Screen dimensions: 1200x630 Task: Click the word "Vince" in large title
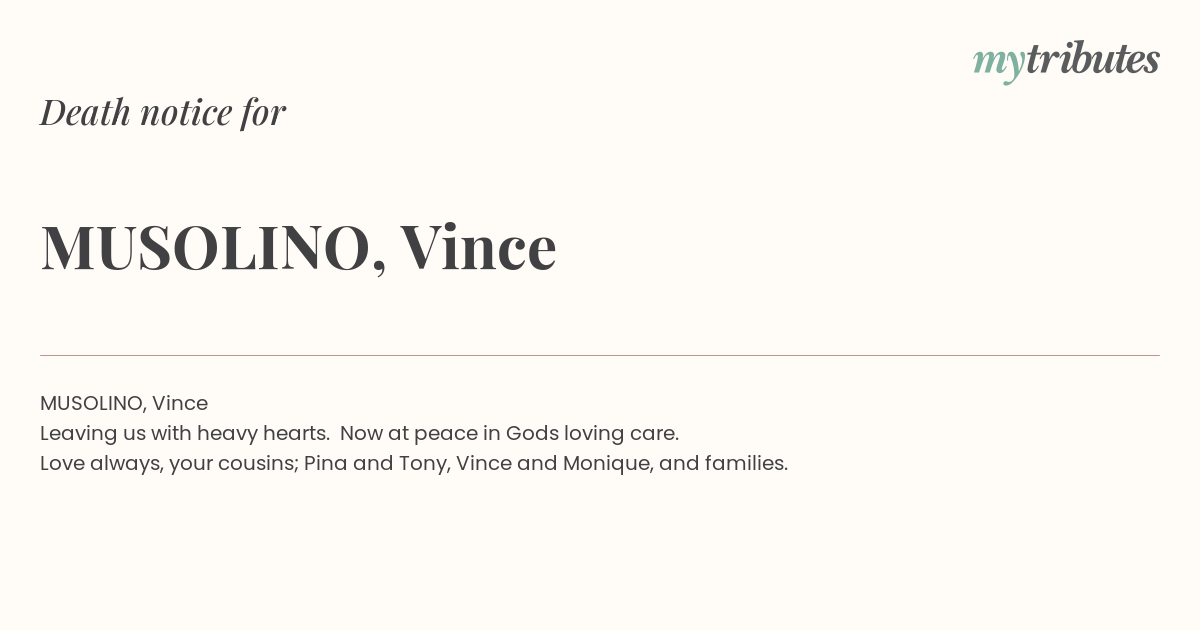(x=478, y=246)
